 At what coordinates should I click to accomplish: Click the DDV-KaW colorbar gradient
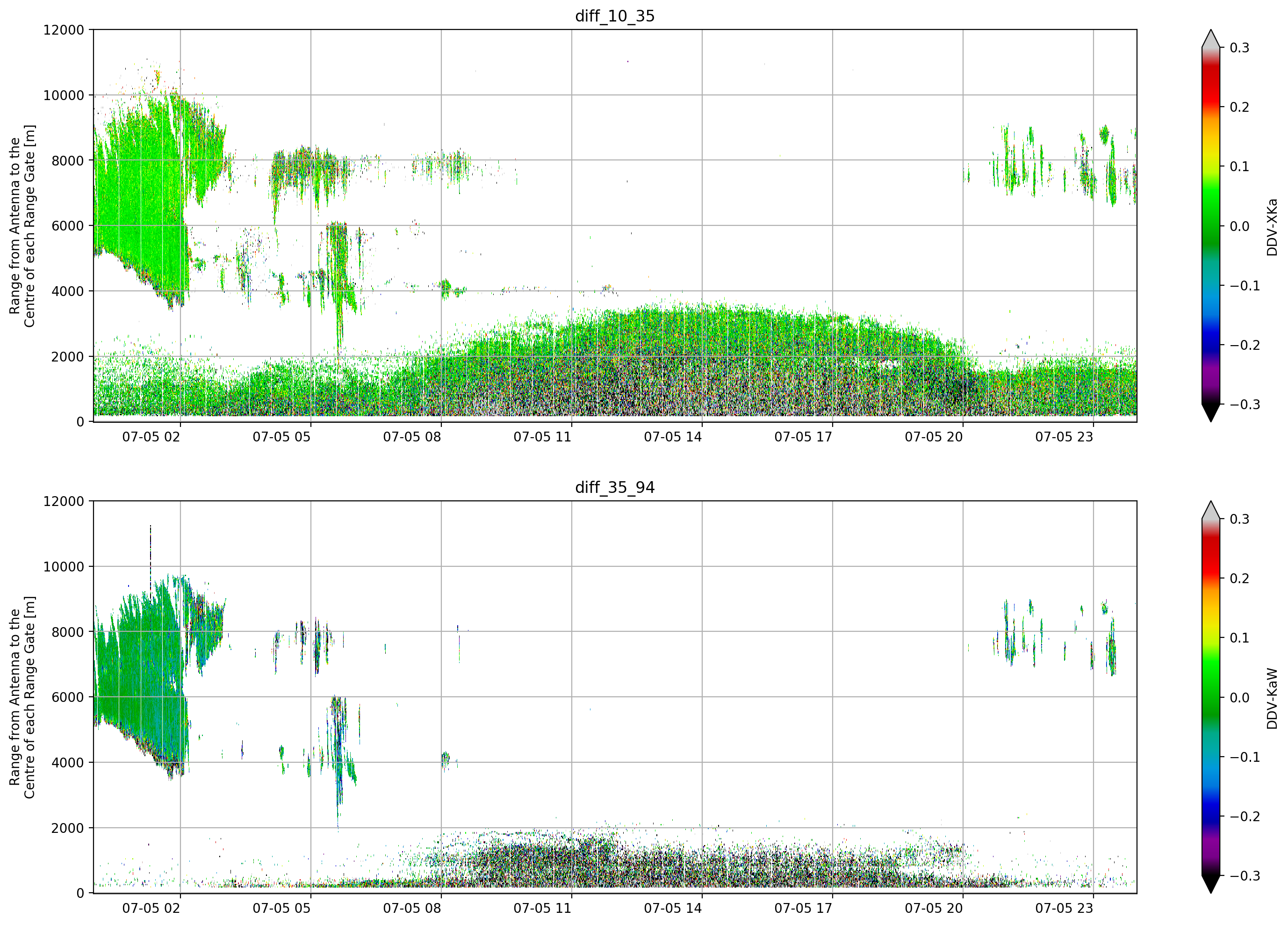click(x=1211, y=697)
